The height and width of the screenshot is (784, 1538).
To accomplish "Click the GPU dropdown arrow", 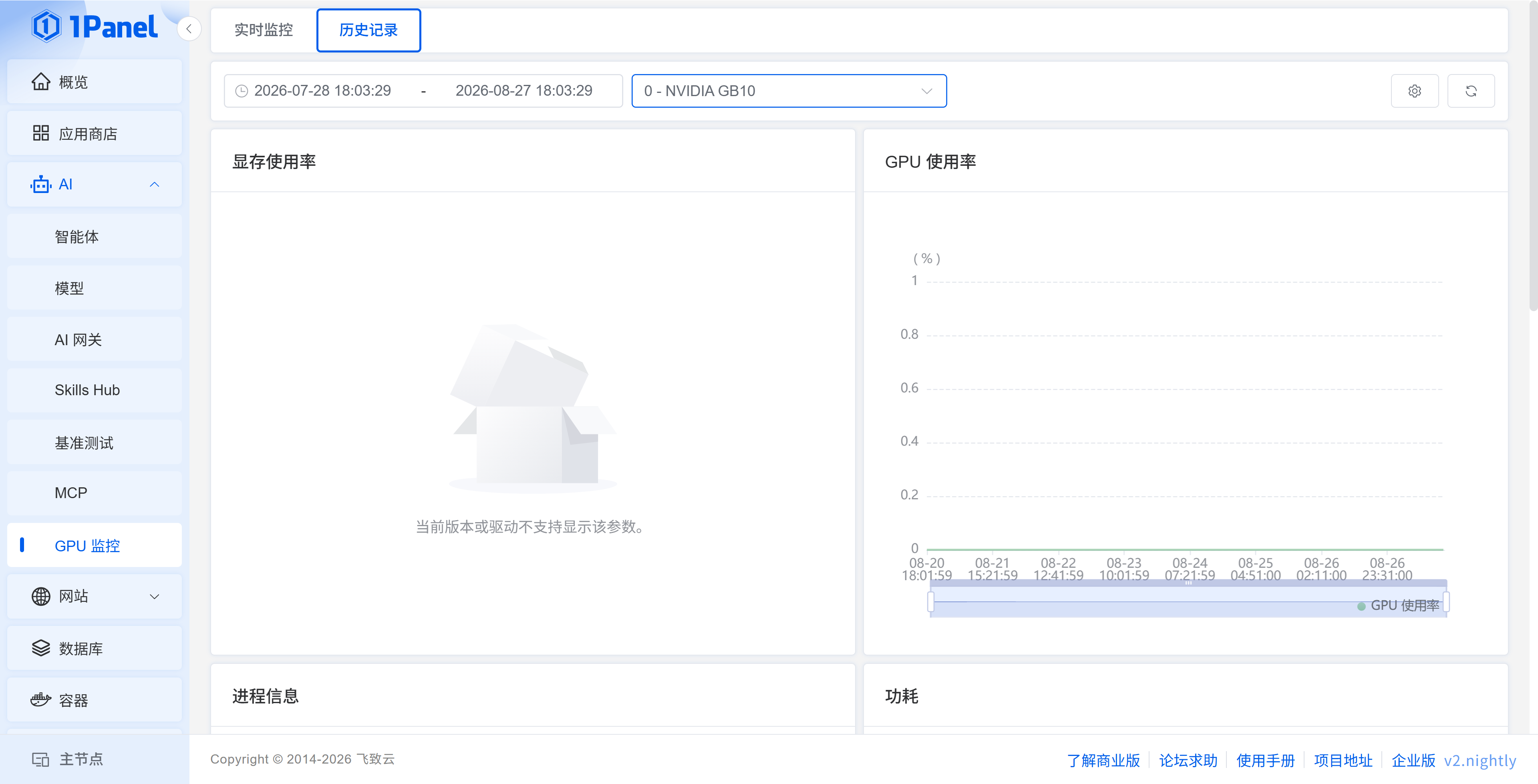I will tap(927, 91).
